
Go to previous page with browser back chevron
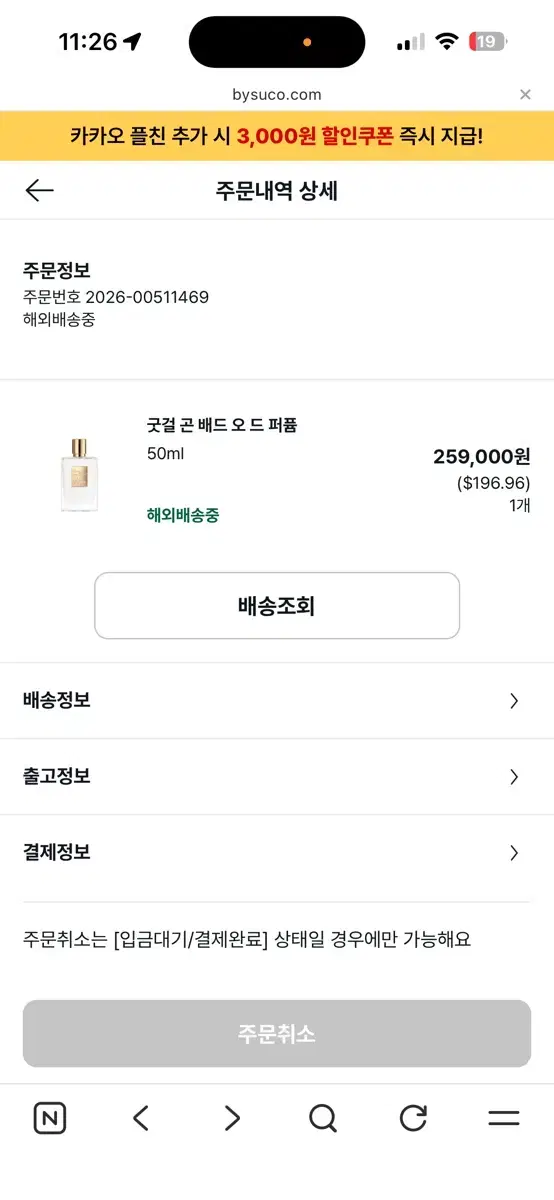141,1118
